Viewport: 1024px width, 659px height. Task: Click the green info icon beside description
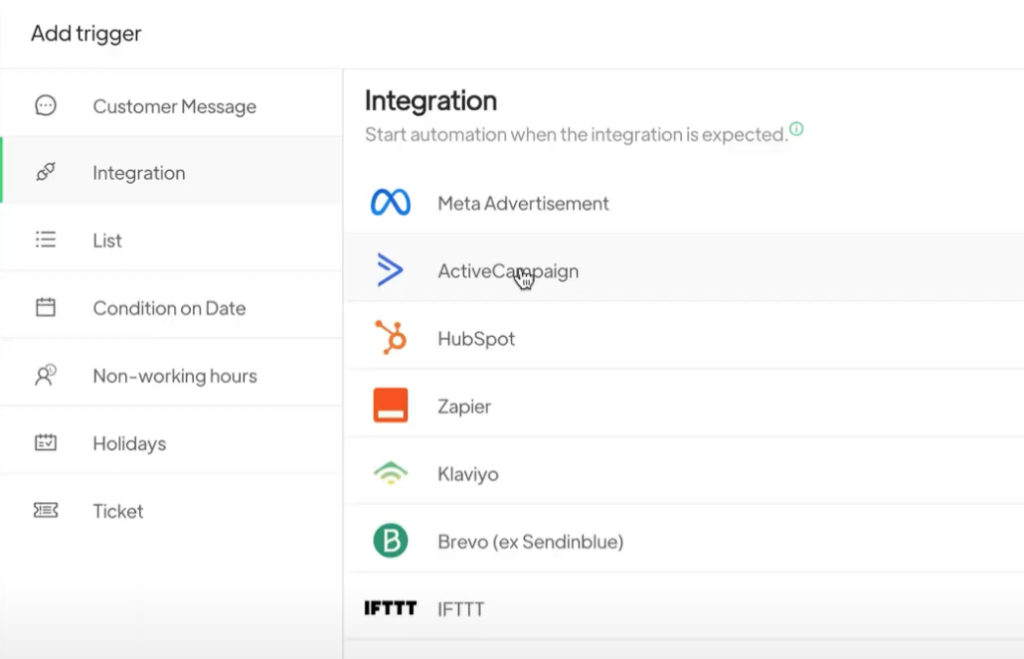point(797,129)
